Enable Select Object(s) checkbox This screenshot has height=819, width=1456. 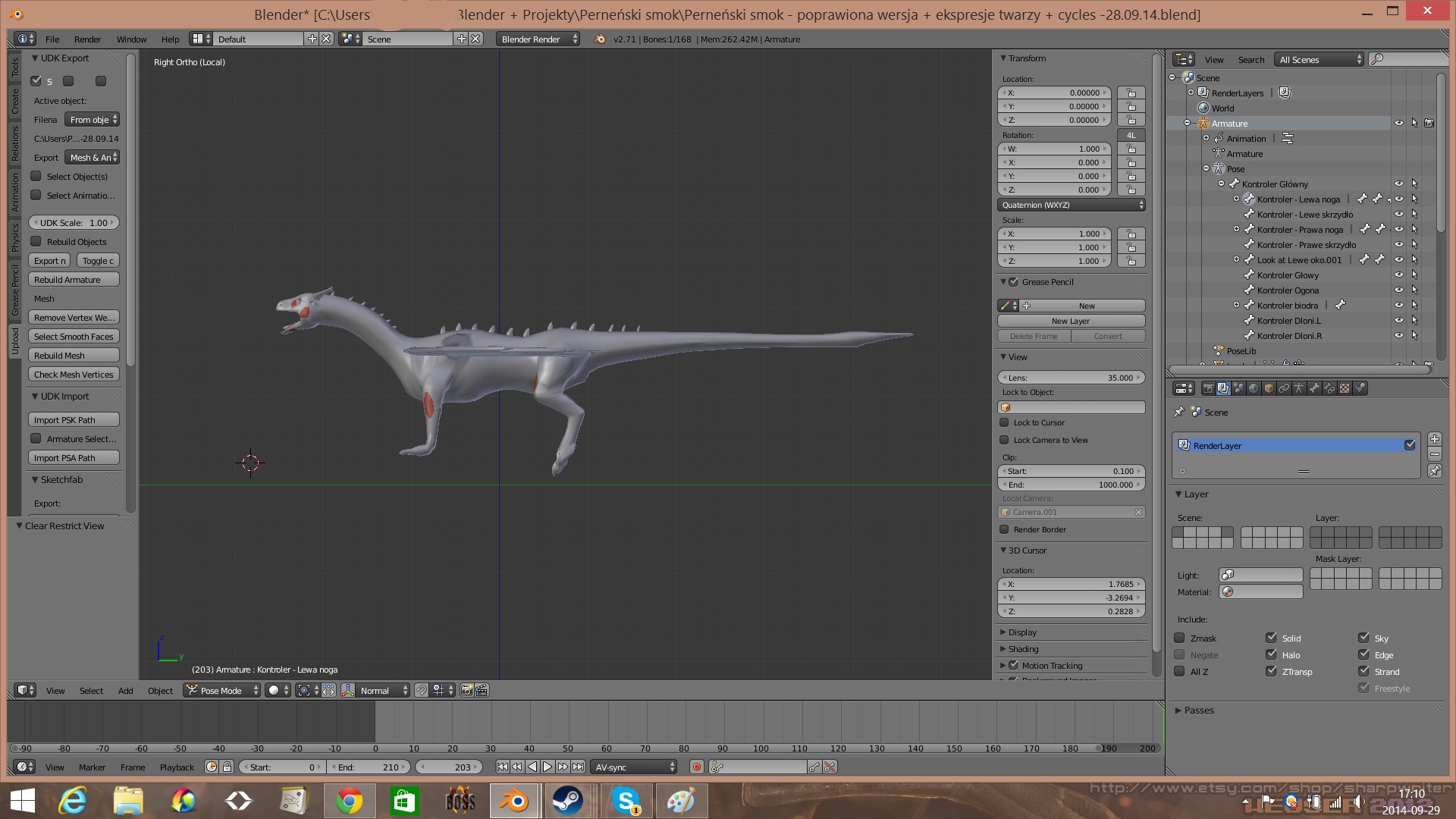click(x=36, y=176)
